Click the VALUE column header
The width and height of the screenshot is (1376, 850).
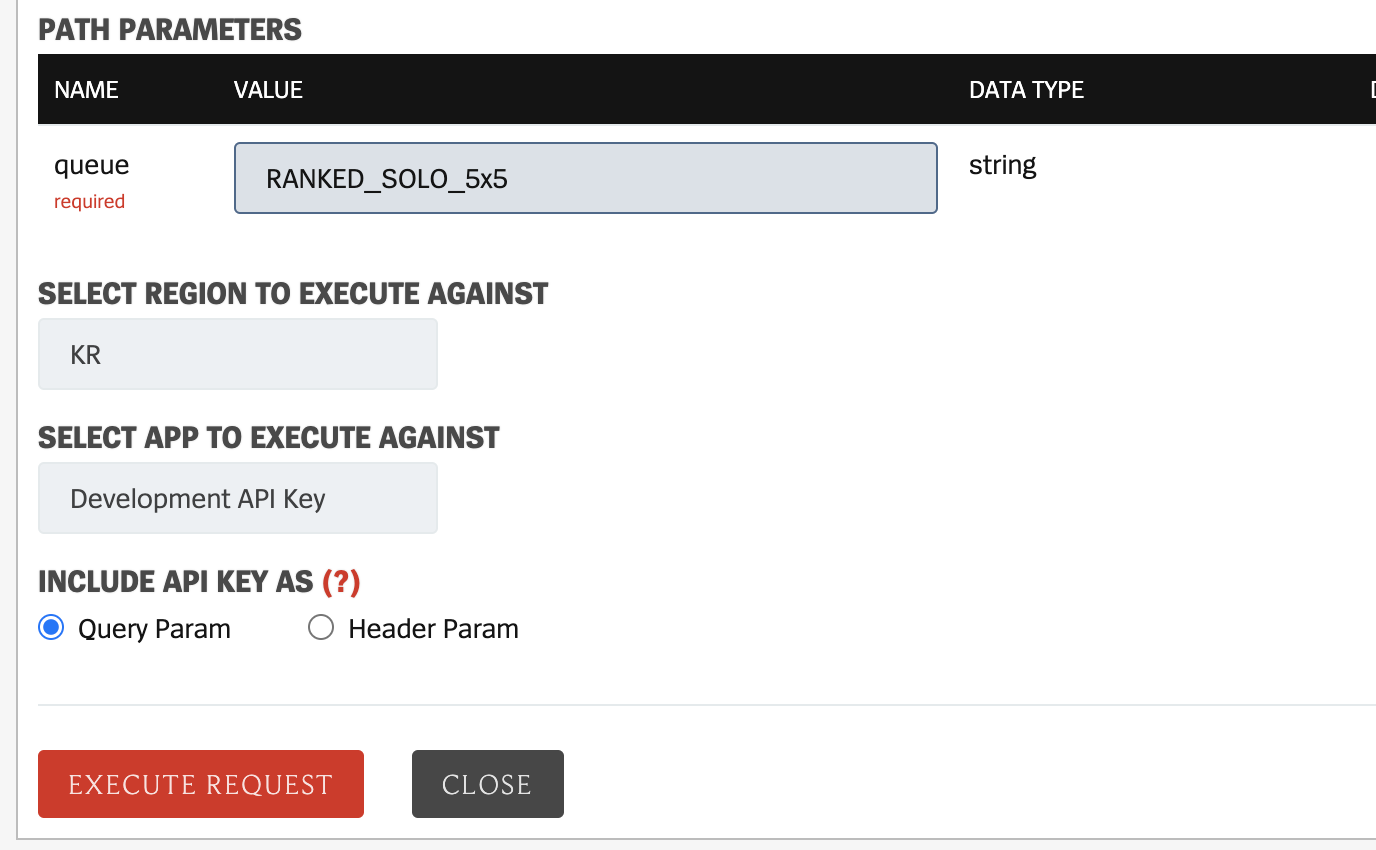(268, 90)
